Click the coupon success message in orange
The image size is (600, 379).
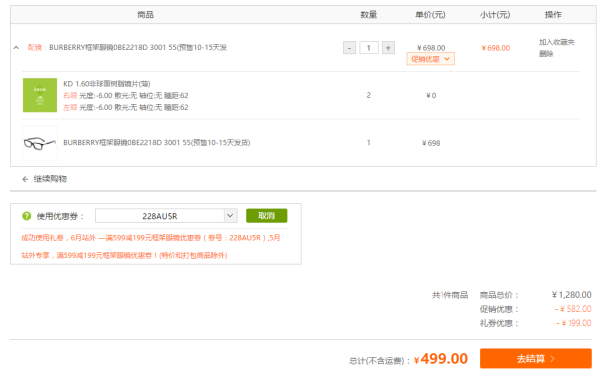pos(151,247)
